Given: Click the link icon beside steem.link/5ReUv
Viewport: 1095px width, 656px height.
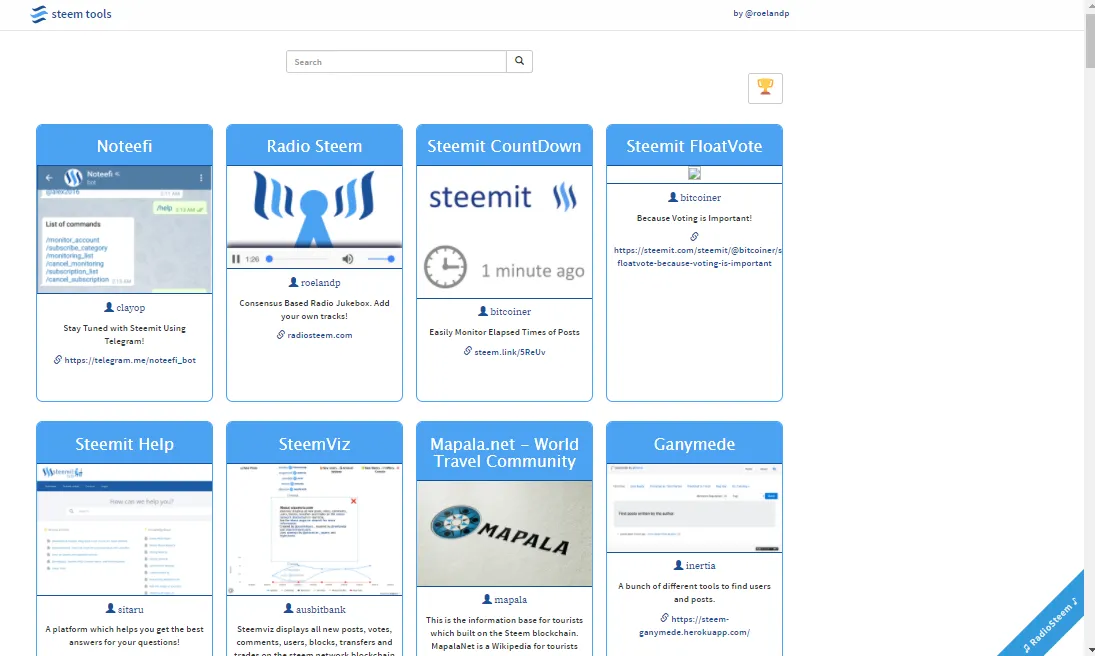Looking at the screenshot, I should tap(468, 351).
